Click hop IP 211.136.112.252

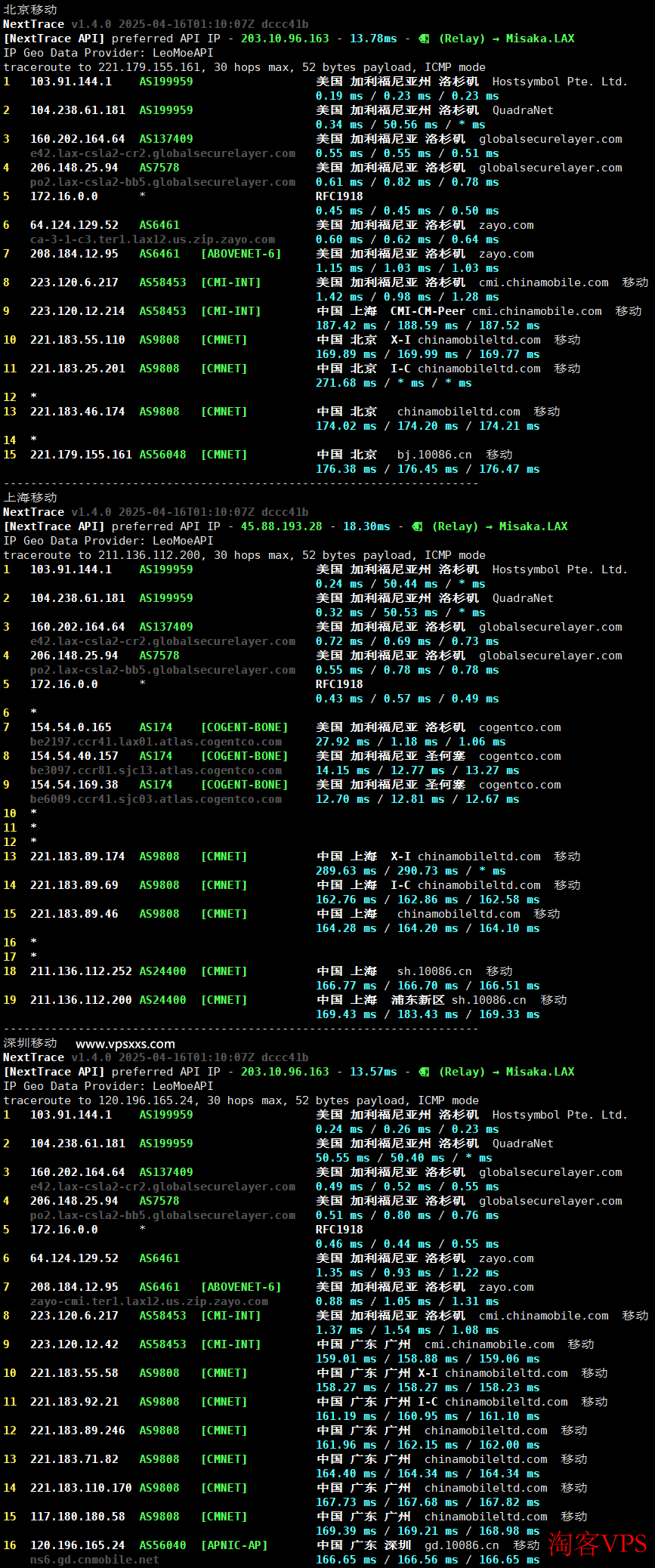tap(81, 971)
